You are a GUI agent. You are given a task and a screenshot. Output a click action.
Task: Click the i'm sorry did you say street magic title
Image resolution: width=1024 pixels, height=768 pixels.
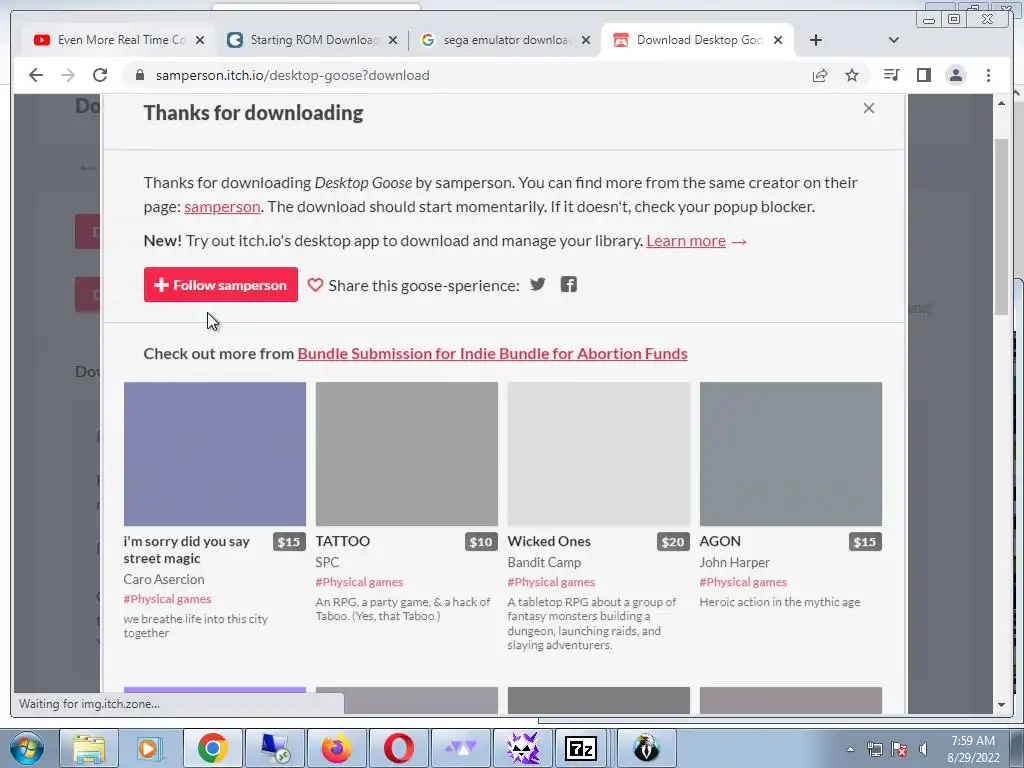187,549
